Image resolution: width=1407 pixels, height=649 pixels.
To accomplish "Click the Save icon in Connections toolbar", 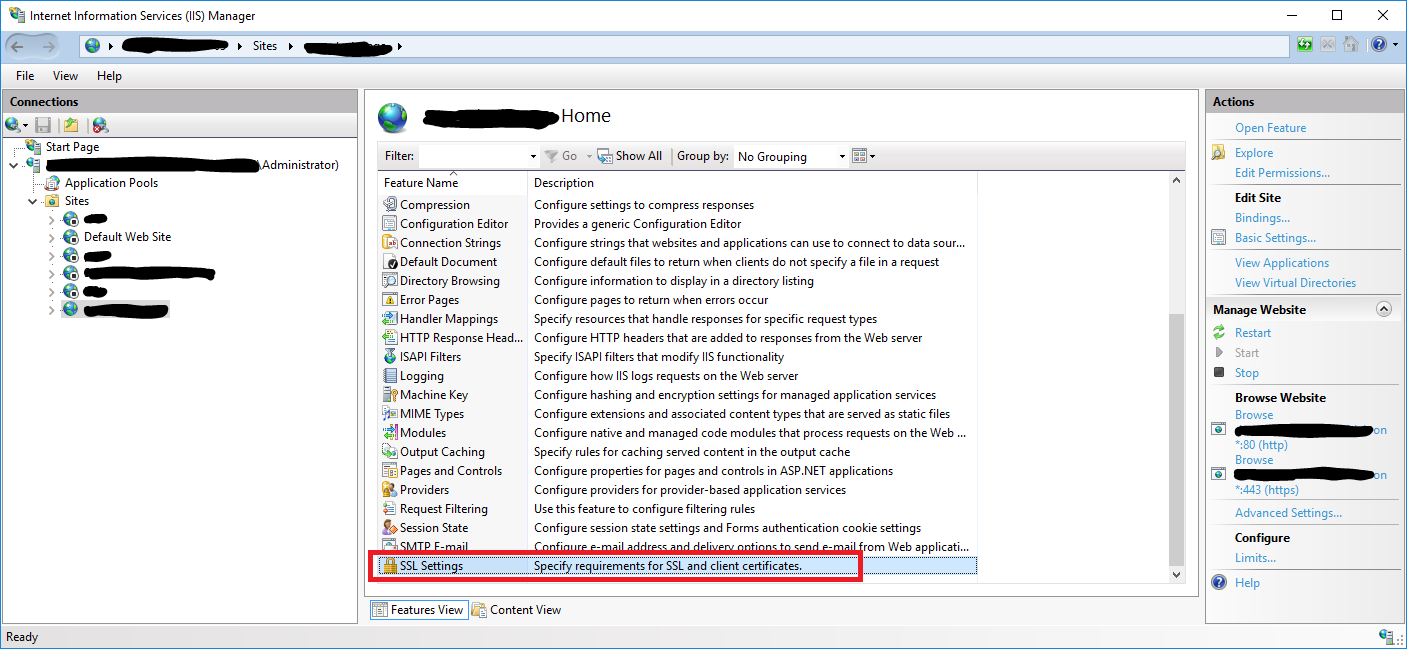I will (x=43, y=125).
